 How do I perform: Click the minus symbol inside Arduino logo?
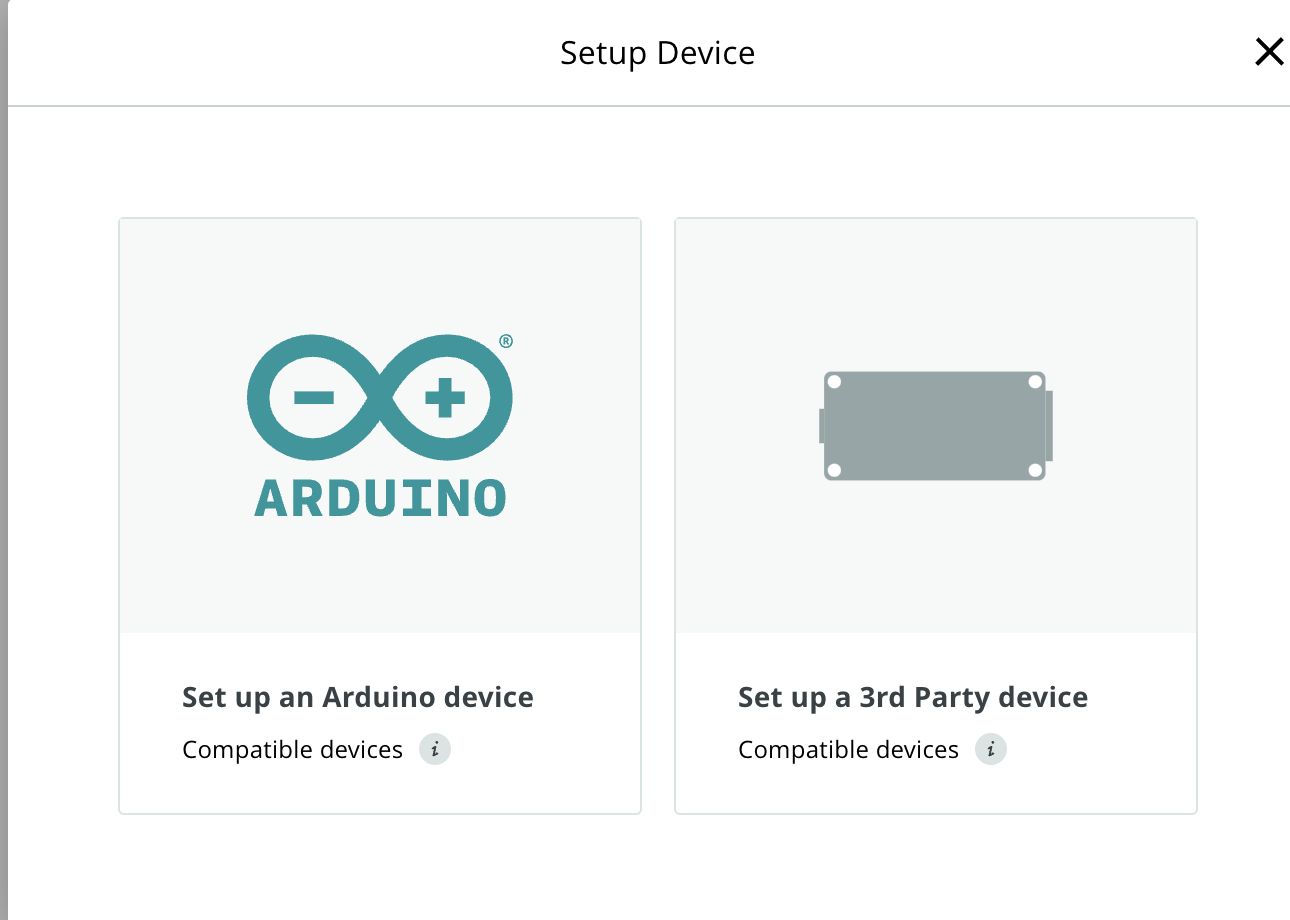coord(314,398)
